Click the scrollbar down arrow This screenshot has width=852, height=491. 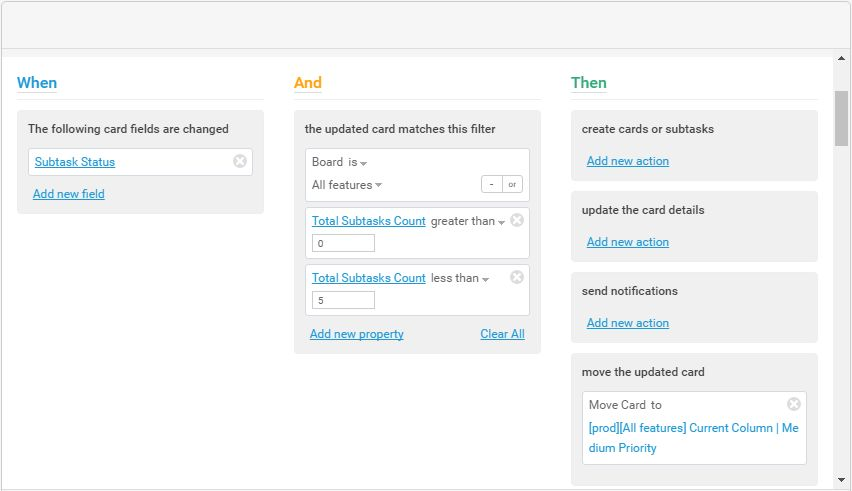842,480
